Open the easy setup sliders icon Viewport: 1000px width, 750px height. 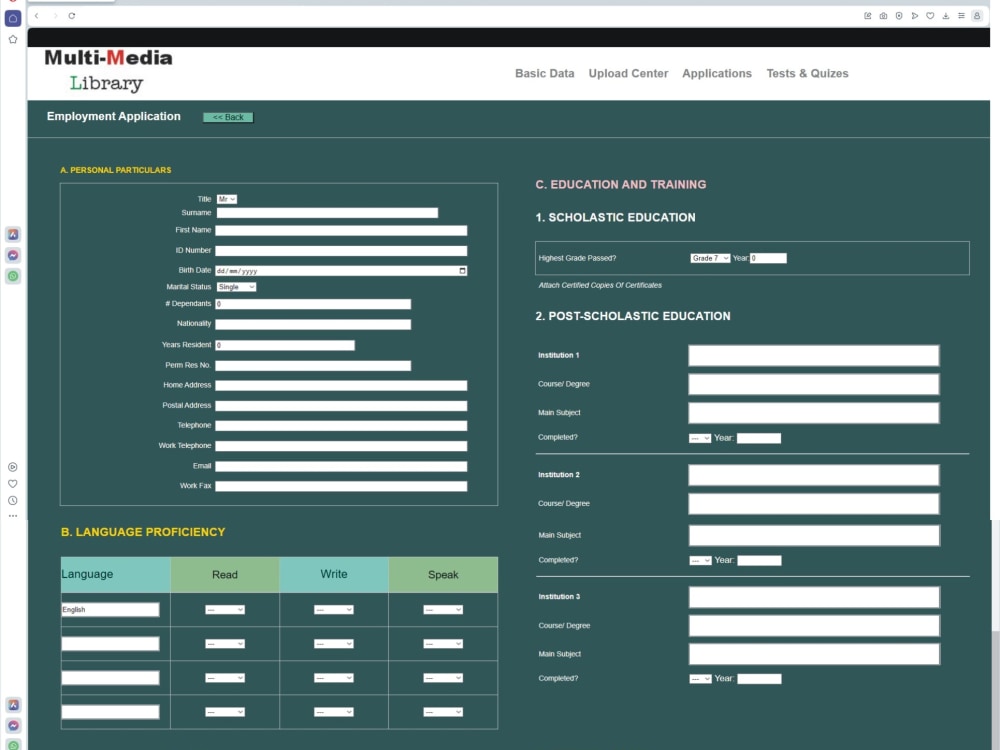(961, 15)
